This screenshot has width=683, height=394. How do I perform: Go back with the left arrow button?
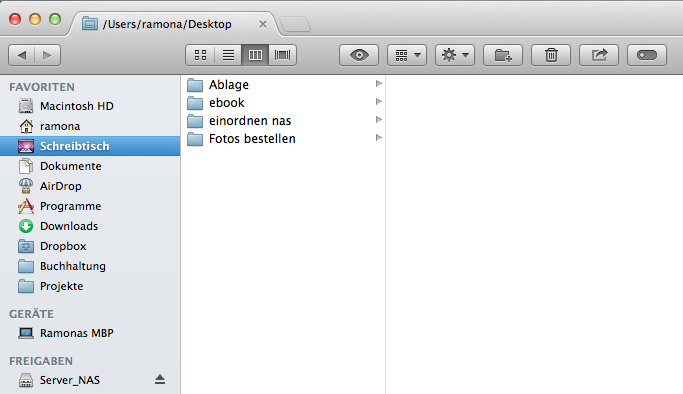coord(21,55)
